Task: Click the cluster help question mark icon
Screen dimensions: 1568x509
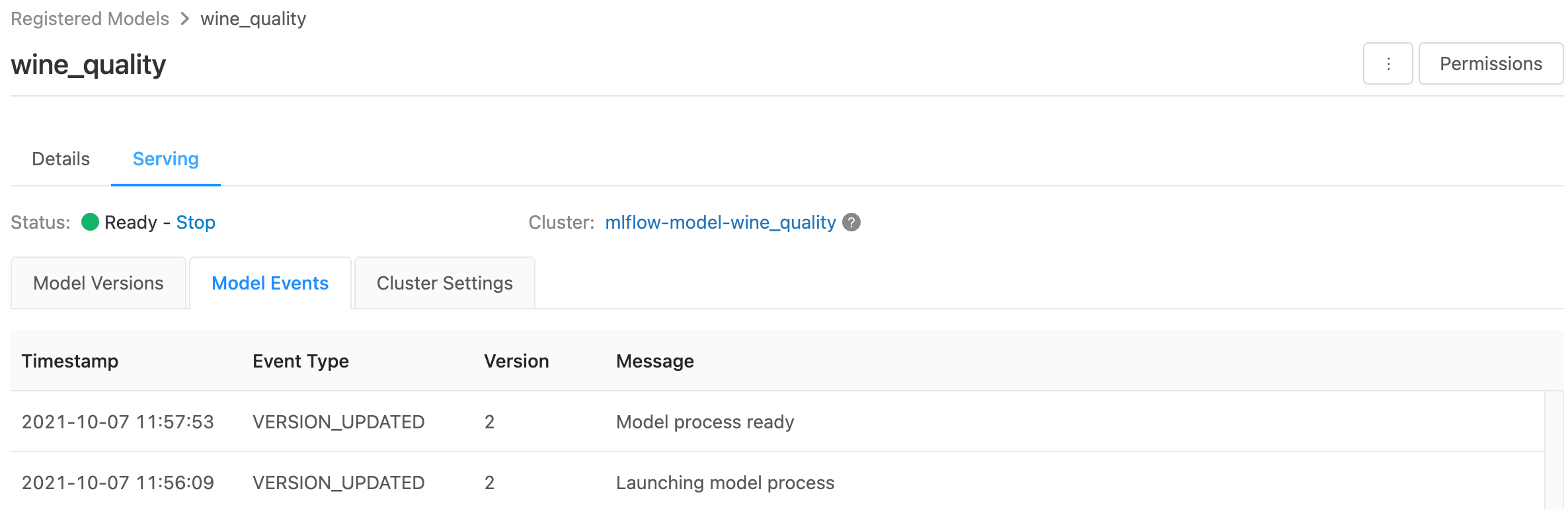Action: [851, 222]
